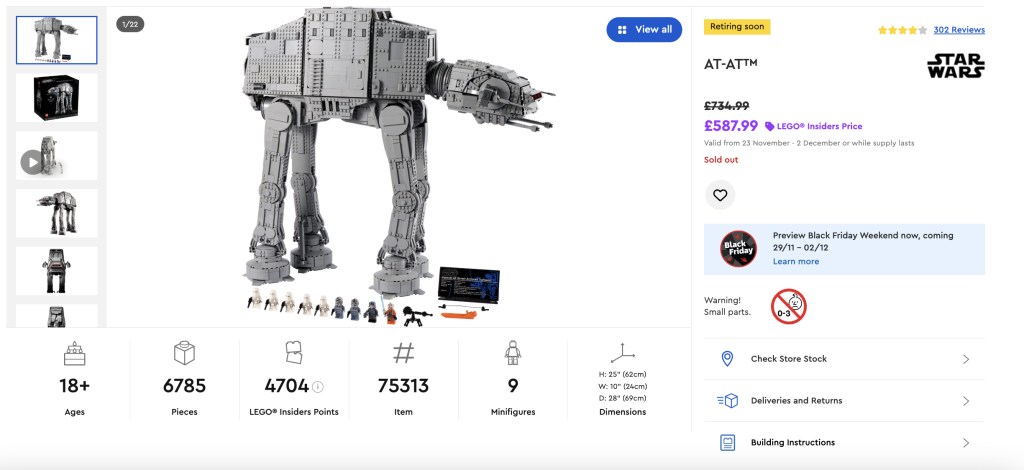Expand Building Instructions chevron
This screenshot has height=470, width=1024.
click(x=966, y=443)
